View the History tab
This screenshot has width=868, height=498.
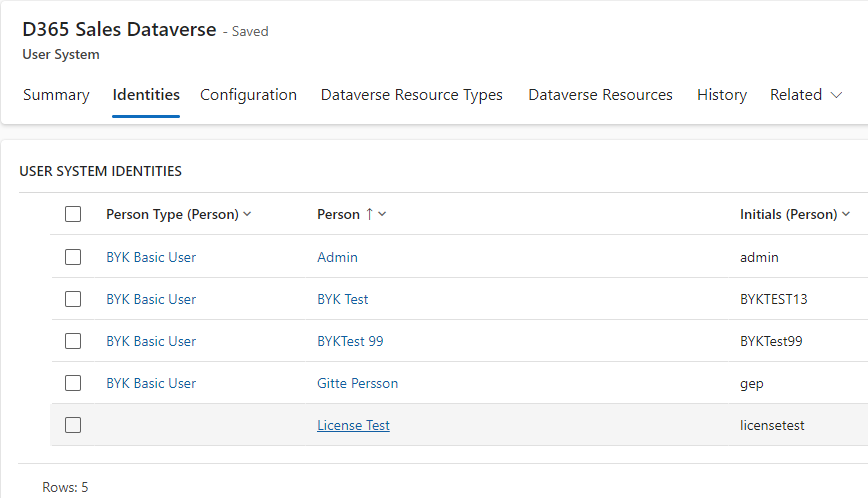pyautogui.click(x=721, y=95)
